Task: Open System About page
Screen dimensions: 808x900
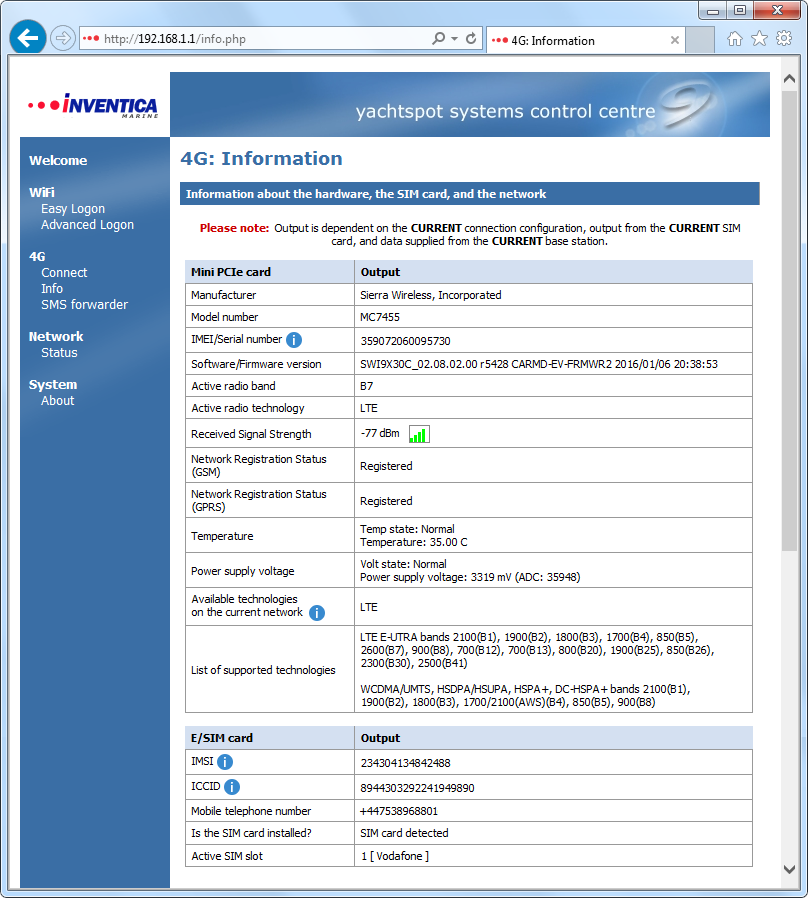Action: [x=57, y=401]
